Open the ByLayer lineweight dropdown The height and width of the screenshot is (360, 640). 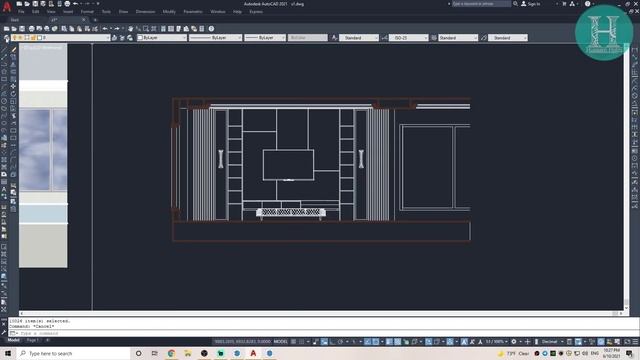(265, 38)
